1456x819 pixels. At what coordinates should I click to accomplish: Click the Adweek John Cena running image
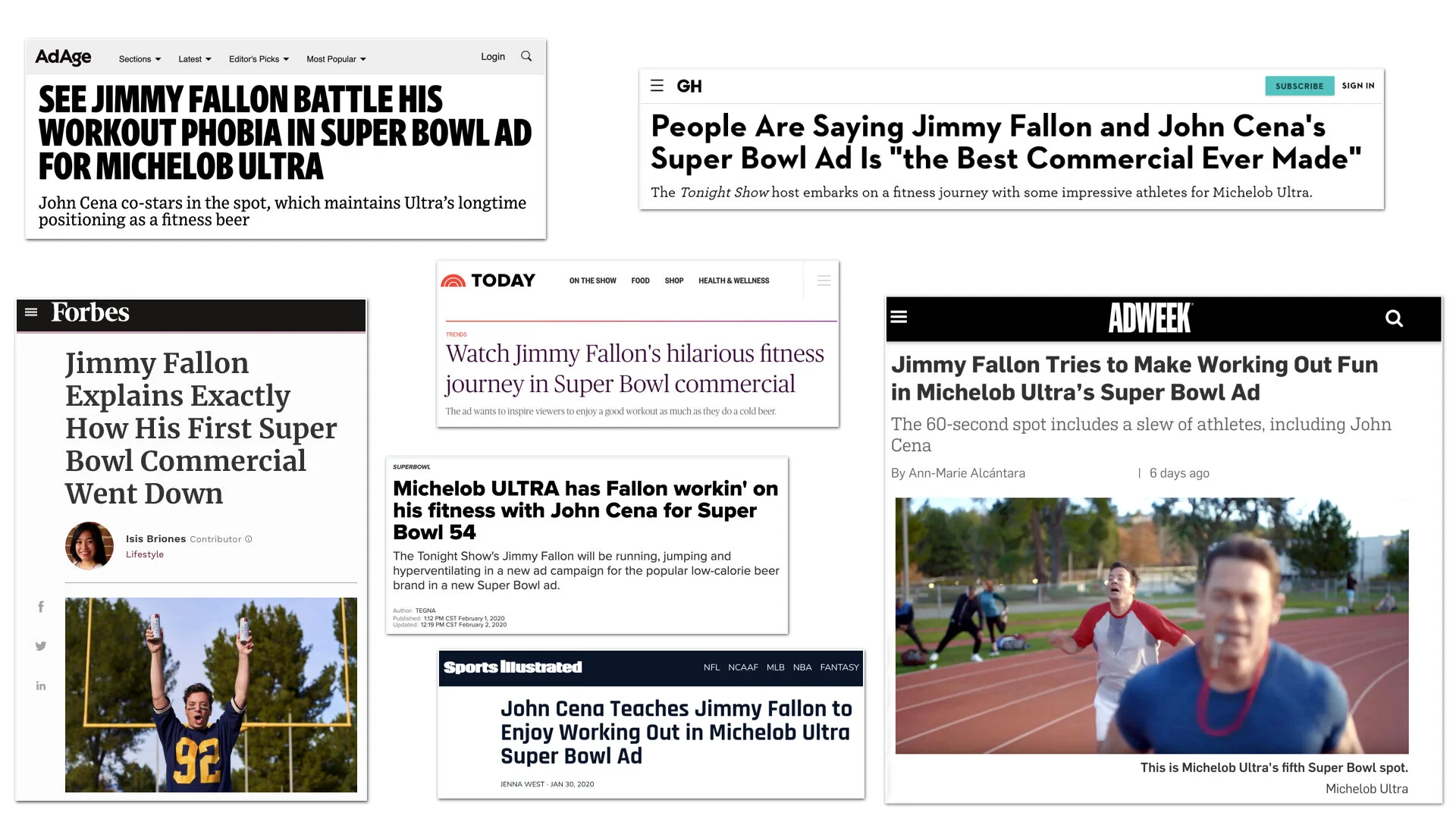coord(1151,626)
